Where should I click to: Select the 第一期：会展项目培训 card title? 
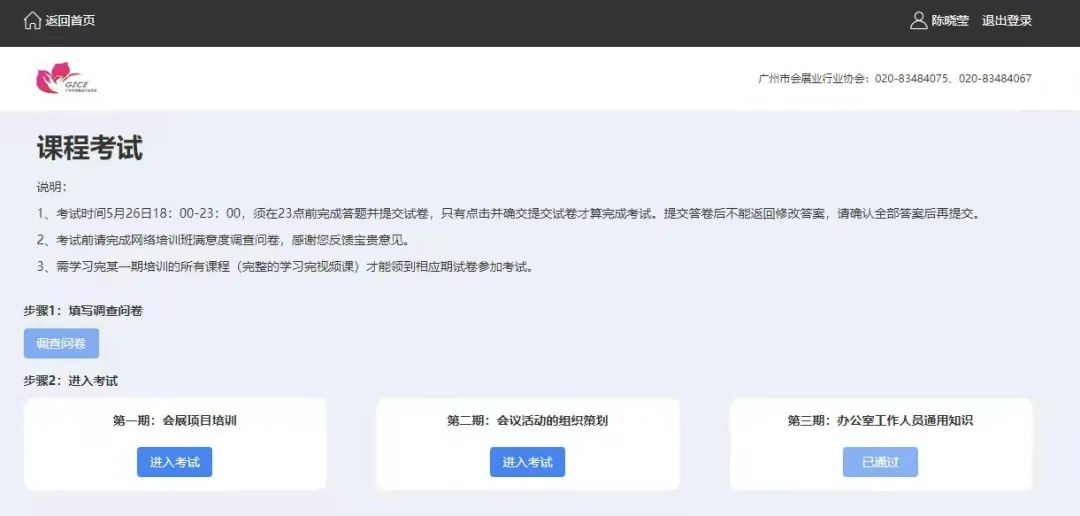point(175,421)
